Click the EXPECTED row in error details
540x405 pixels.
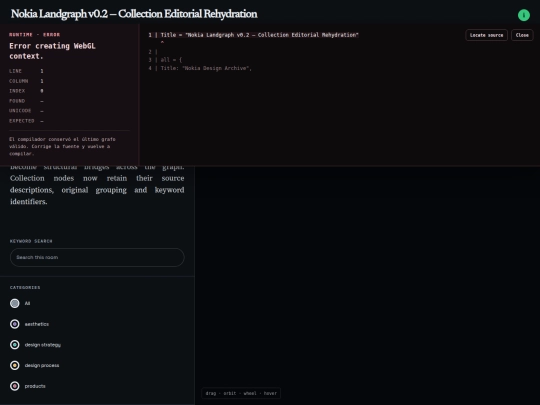26,121
